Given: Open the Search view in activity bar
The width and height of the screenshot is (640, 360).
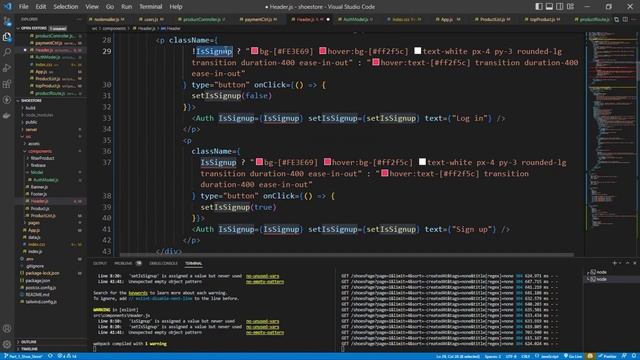Looking at the screenshot, I should click(x=7, y=52).
